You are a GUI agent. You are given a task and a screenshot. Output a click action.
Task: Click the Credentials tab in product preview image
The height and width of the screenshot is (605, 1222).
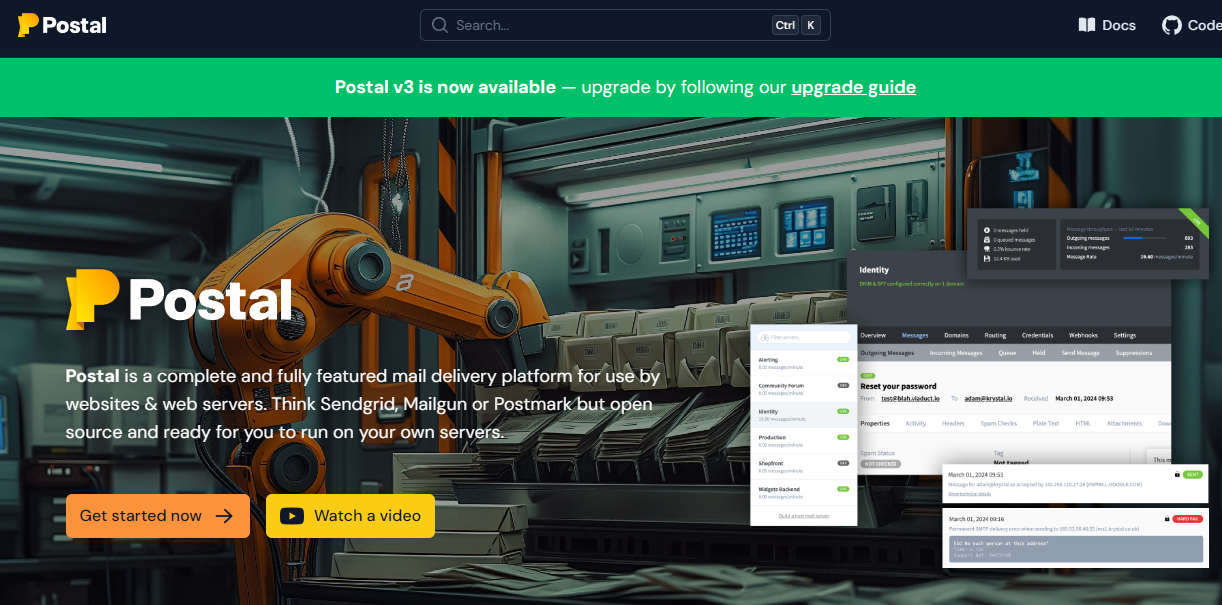click(x=1037, y=335)
